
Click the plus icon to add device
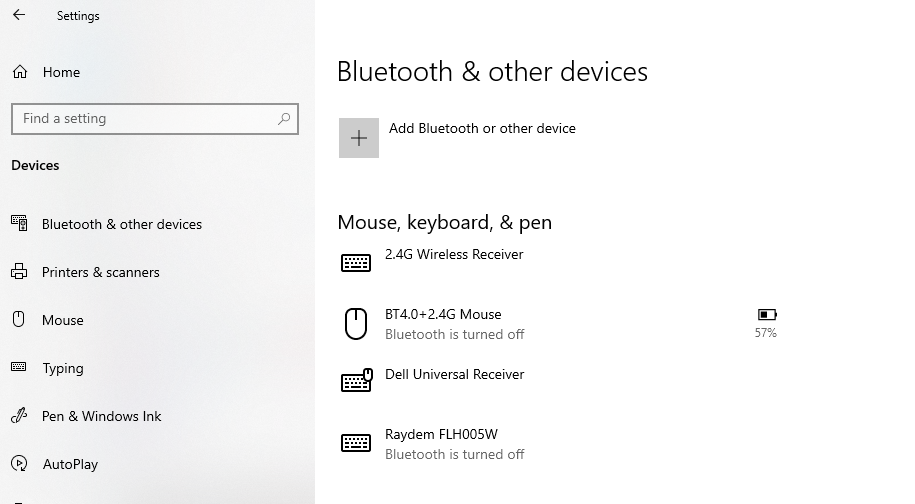(359, 138)
